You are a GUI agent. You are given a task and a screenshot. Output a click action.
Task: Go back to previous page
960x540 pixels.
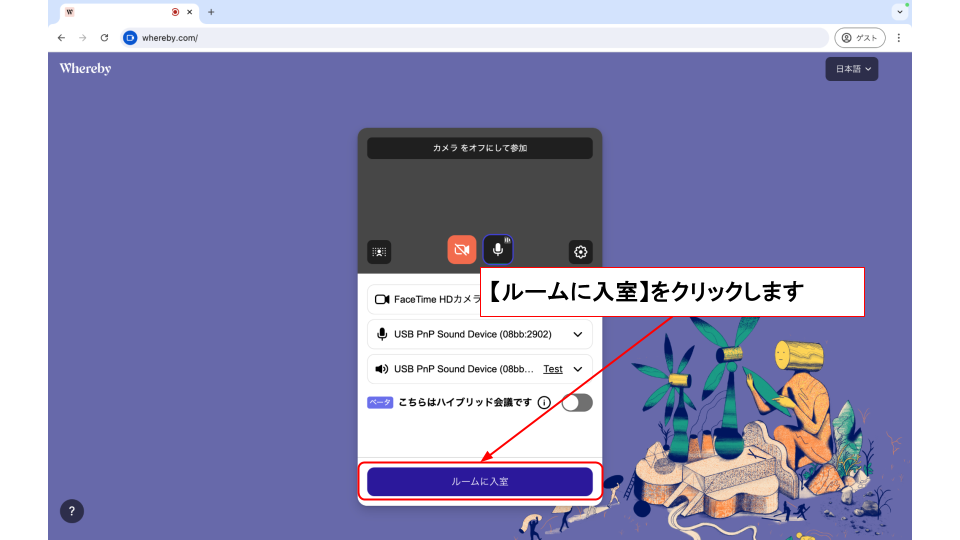click(61, 38)
